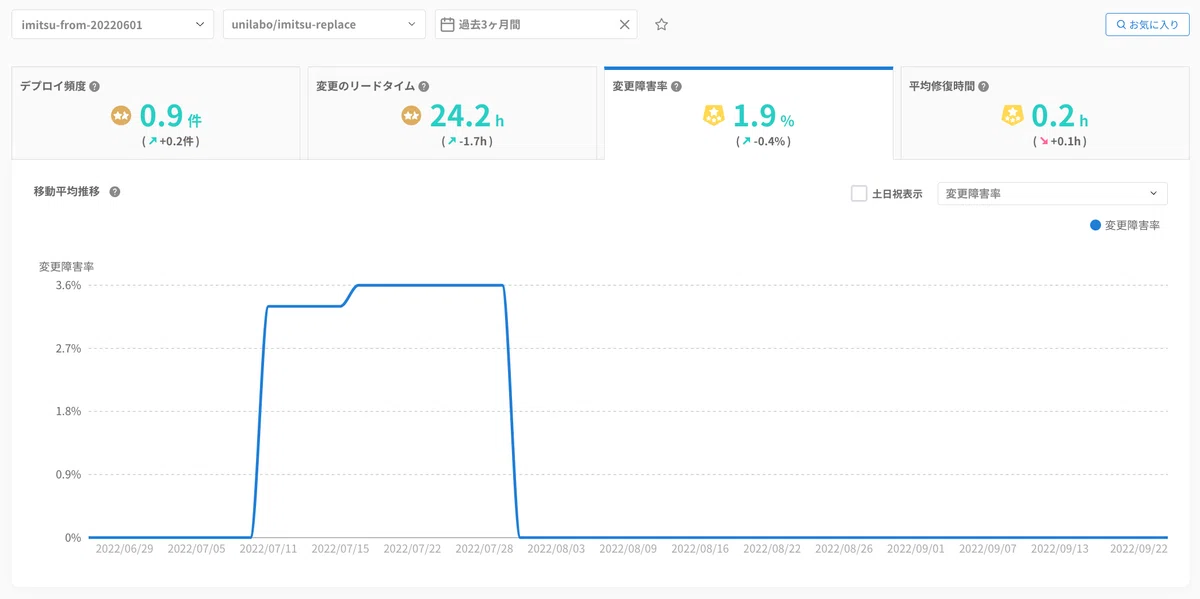Click the 2022/08/03 x-axis date label
The width and height of the screenshot is (1200, 599).
[556, 549]
